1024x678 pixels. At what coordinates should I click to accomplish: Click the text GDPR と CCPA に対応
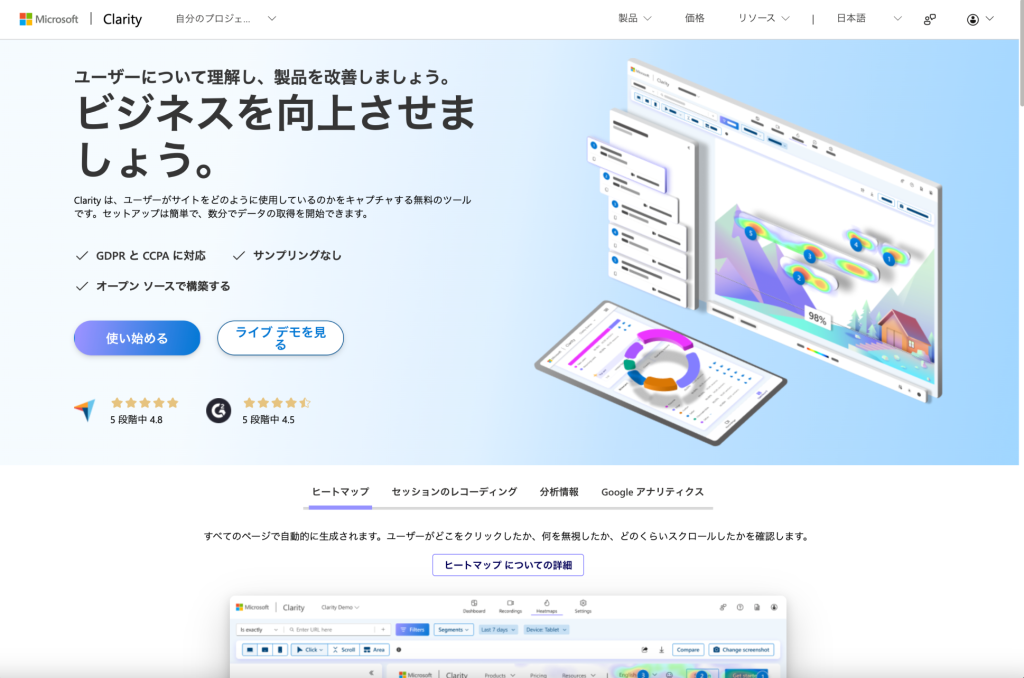[151, 255]
